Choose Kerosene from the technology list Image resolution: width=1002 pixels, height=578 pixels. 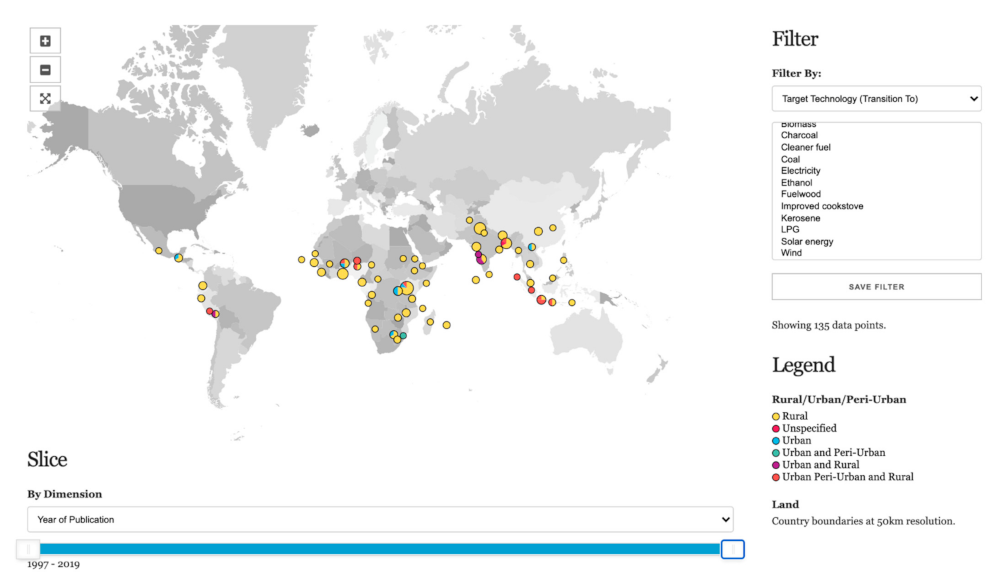pos(801,218)
